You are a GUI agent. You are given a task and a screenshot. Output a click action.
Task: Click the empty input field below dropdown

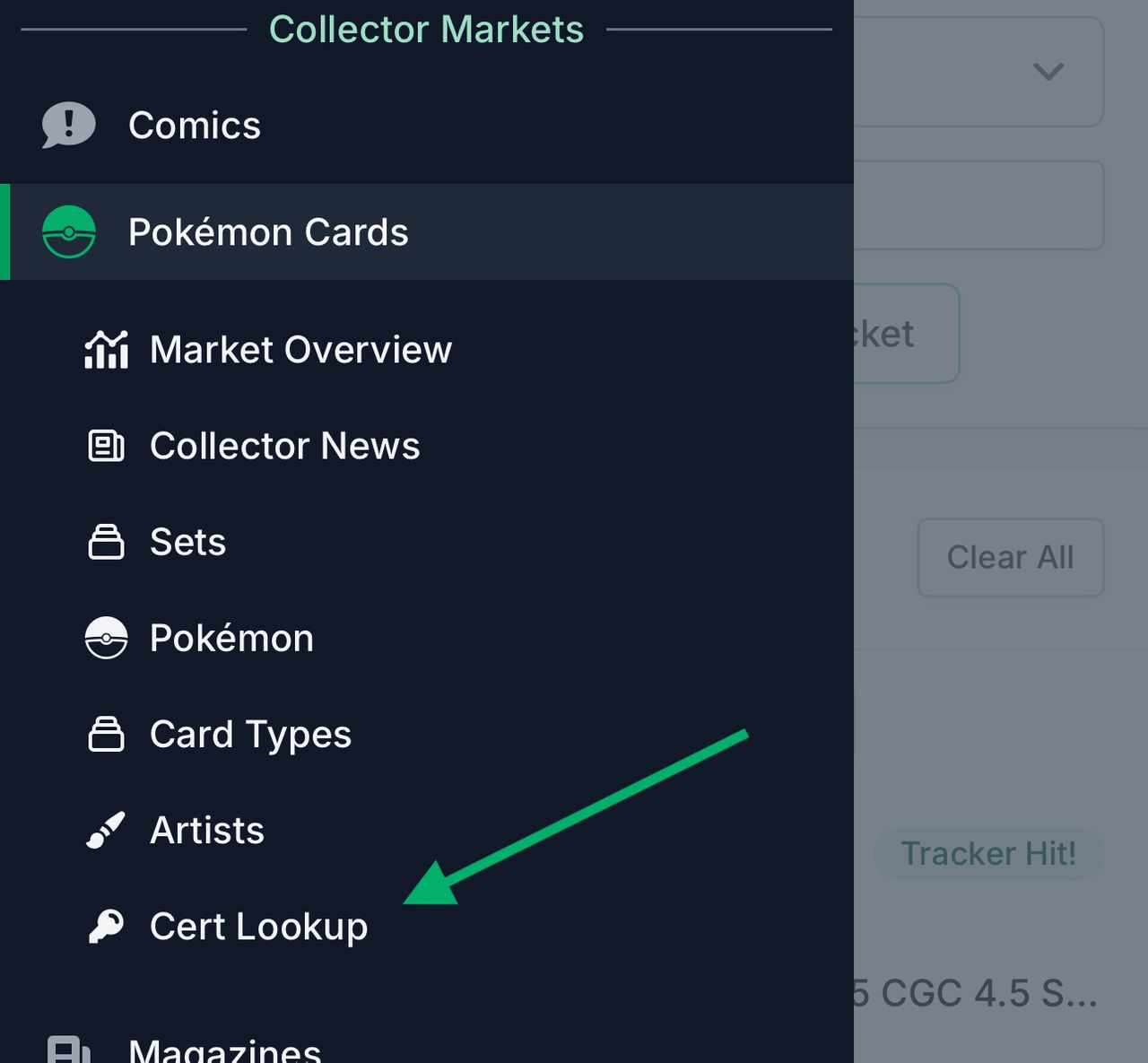pos(978,205)
